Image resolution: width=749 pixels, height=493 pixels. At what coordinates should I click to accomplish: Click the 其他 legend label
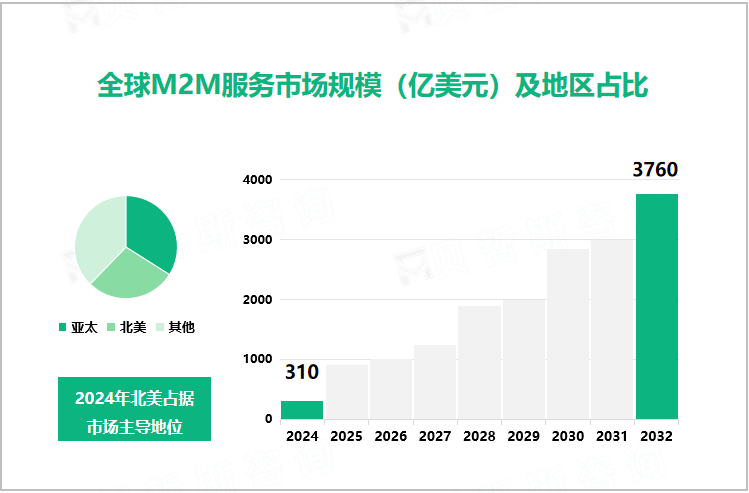pyautogui.click(x=182, y=327)
